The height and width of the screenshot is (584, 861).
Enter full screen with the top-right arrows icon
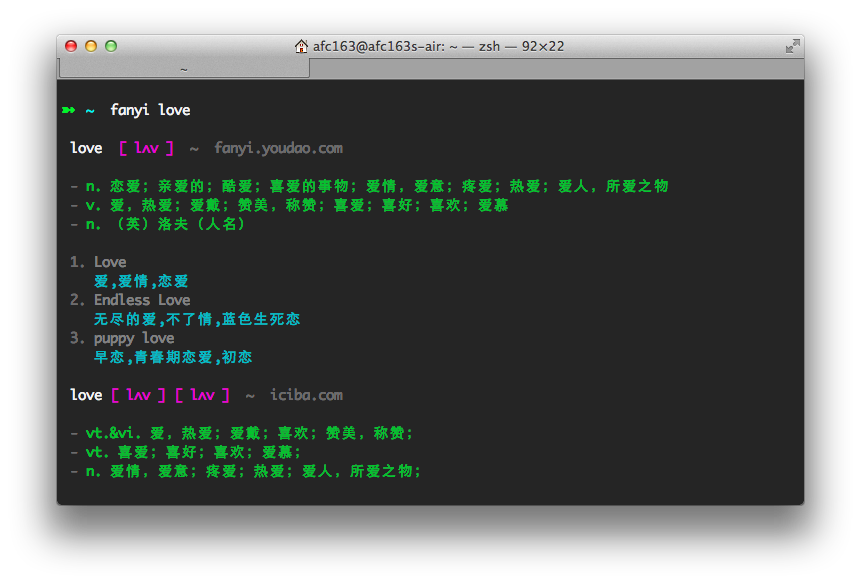click(792, 46)
